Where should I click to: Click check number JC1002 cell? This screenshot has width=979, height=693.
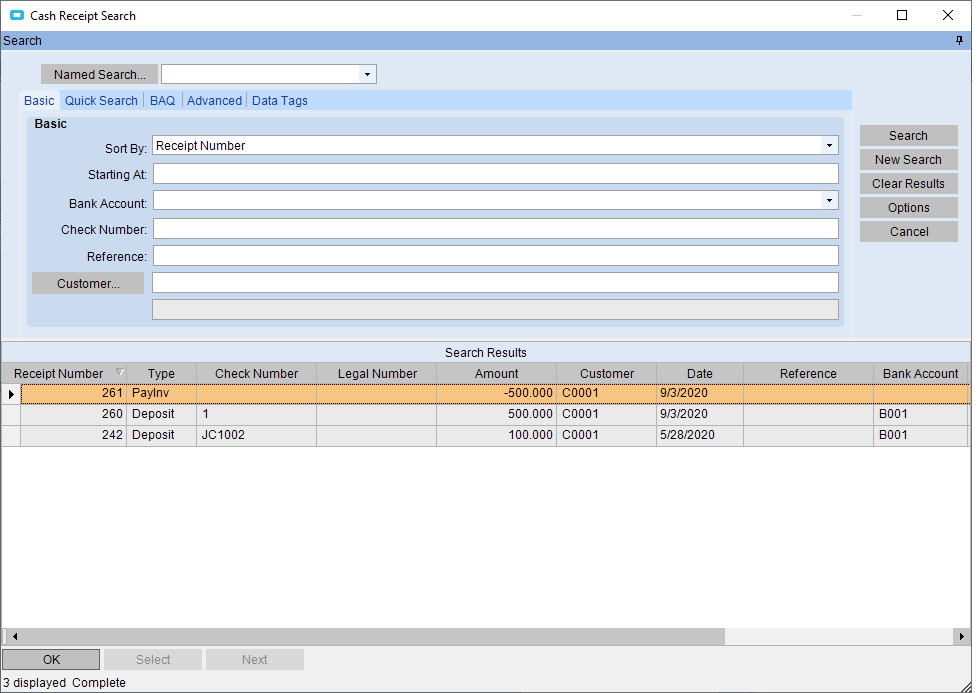tap(256, 435)
